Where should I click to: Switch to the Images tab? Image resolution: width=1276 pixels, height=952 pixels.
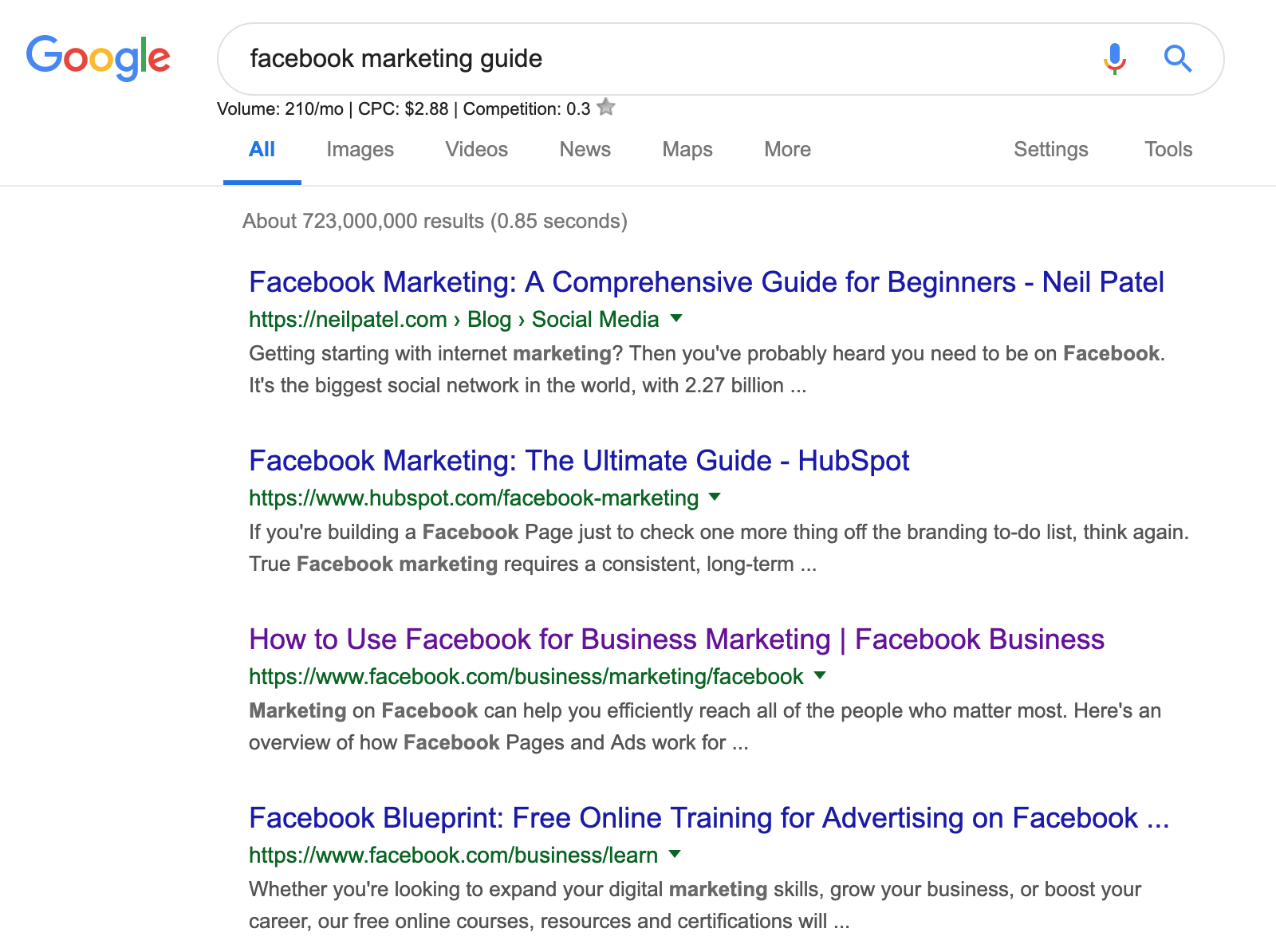[360, 149]
